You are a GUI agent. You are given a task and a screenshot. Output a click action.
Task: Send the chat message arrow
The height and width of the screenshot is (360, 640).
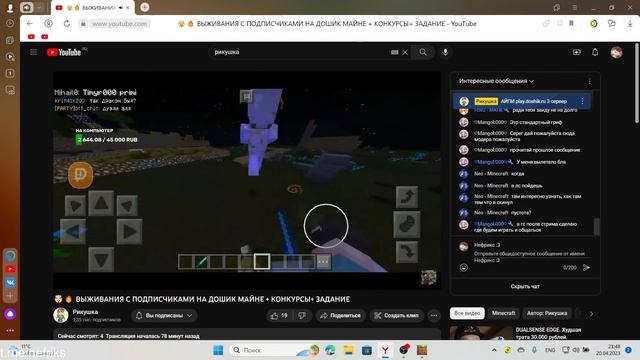pos(587,267)
